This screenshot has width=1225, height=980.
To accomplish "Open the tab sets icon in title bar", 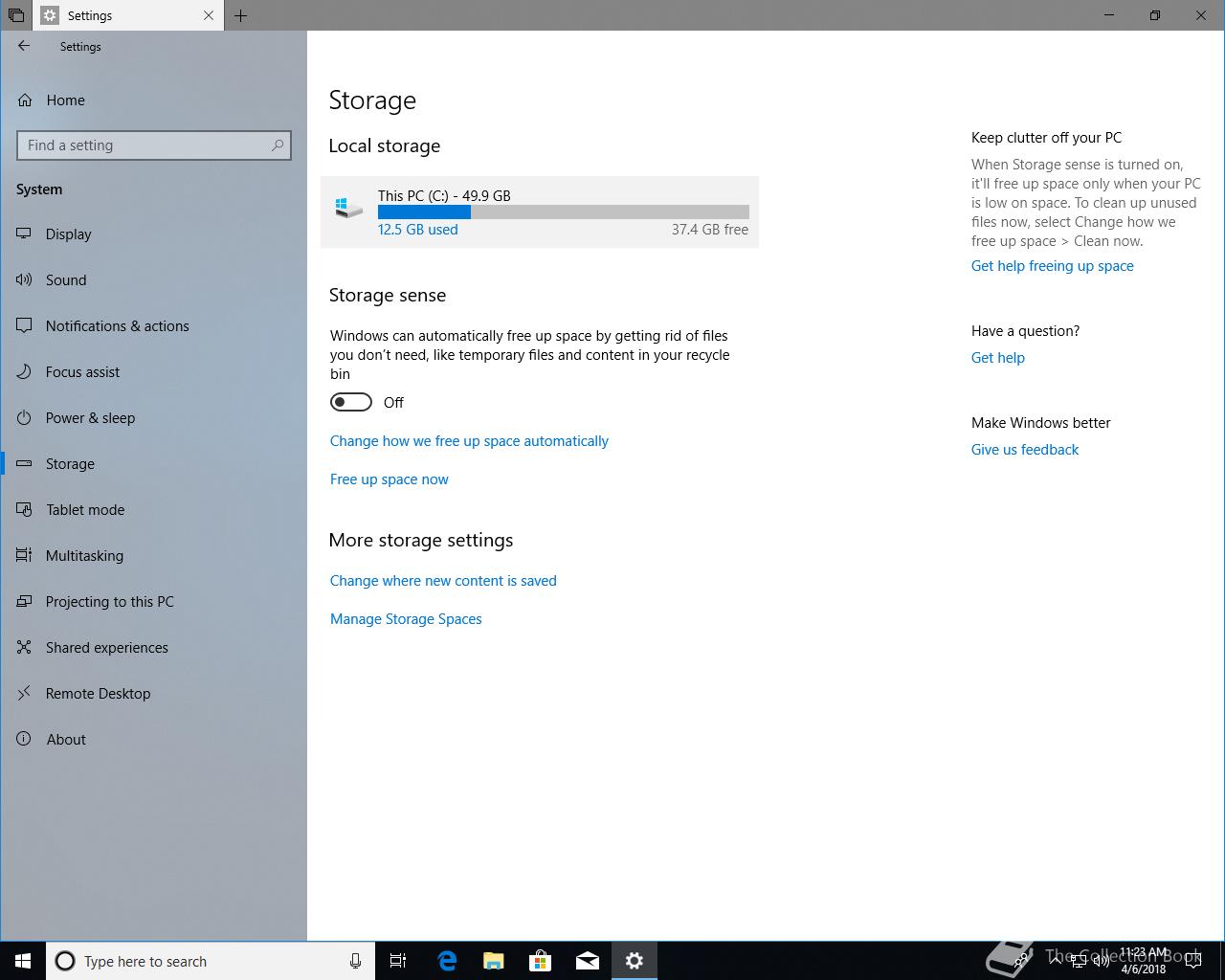I will click(16, 15).
